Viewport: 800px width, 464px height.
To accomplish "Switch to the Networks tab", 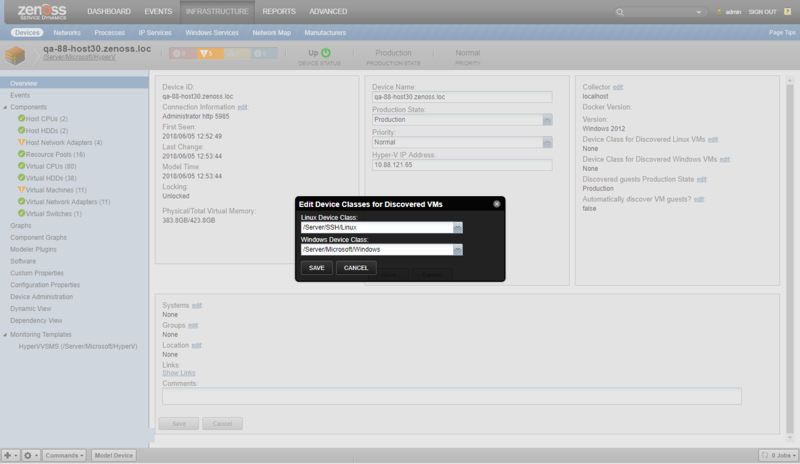I will coord(67,33).
